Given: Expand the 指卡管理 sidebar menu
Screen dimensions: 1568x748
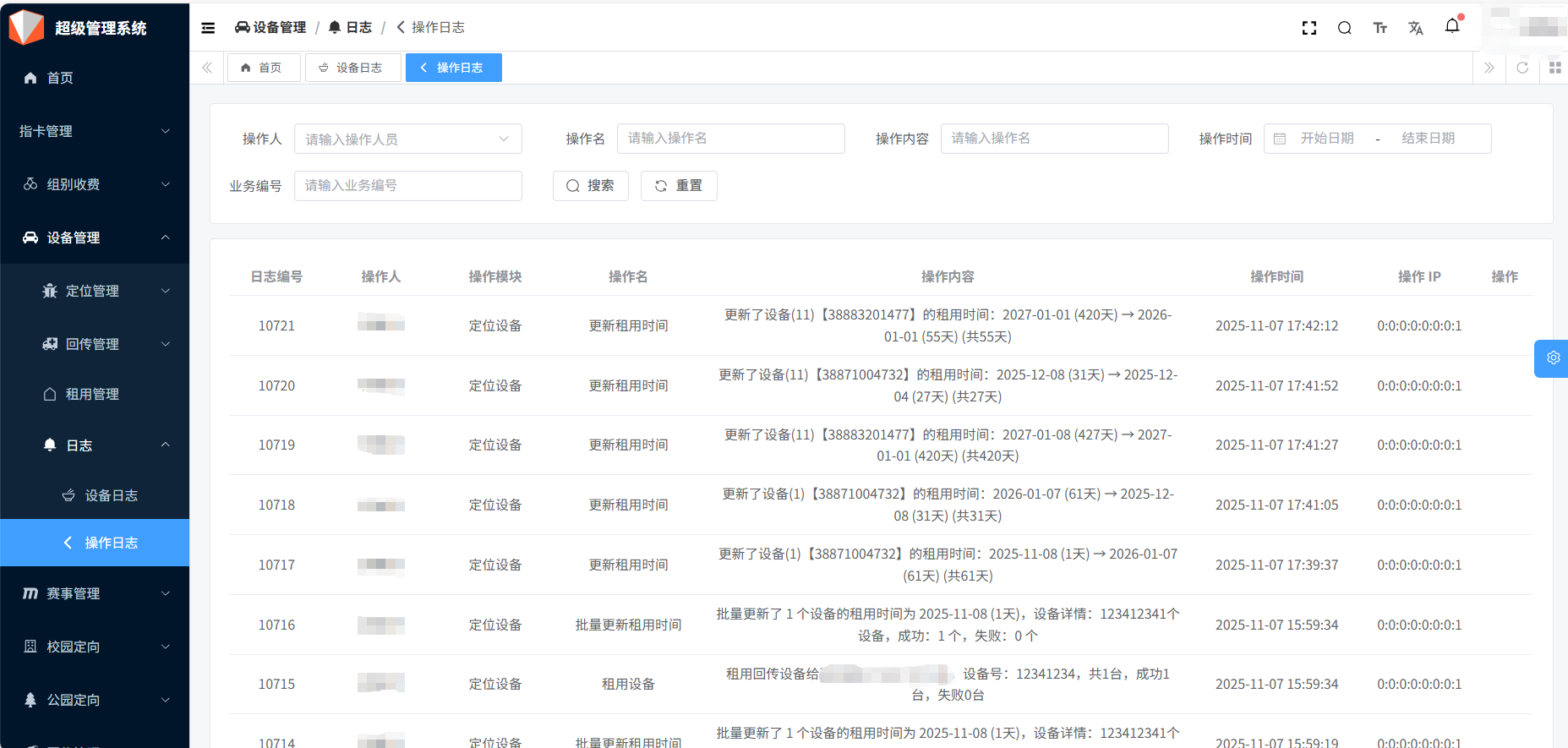Looking at the screenshot, I should click(x=95, y=131).
